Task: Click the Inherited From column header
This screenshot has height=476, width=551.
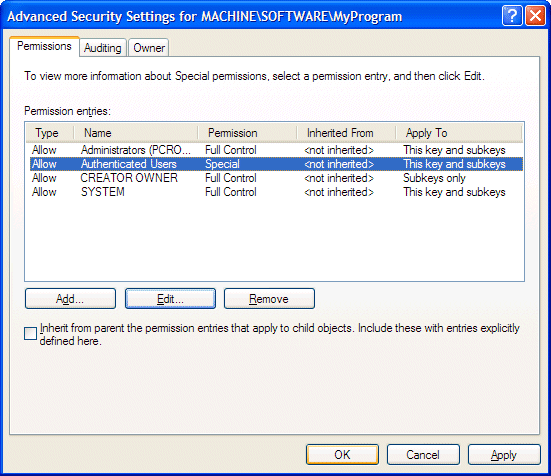Action: point(346,133)
